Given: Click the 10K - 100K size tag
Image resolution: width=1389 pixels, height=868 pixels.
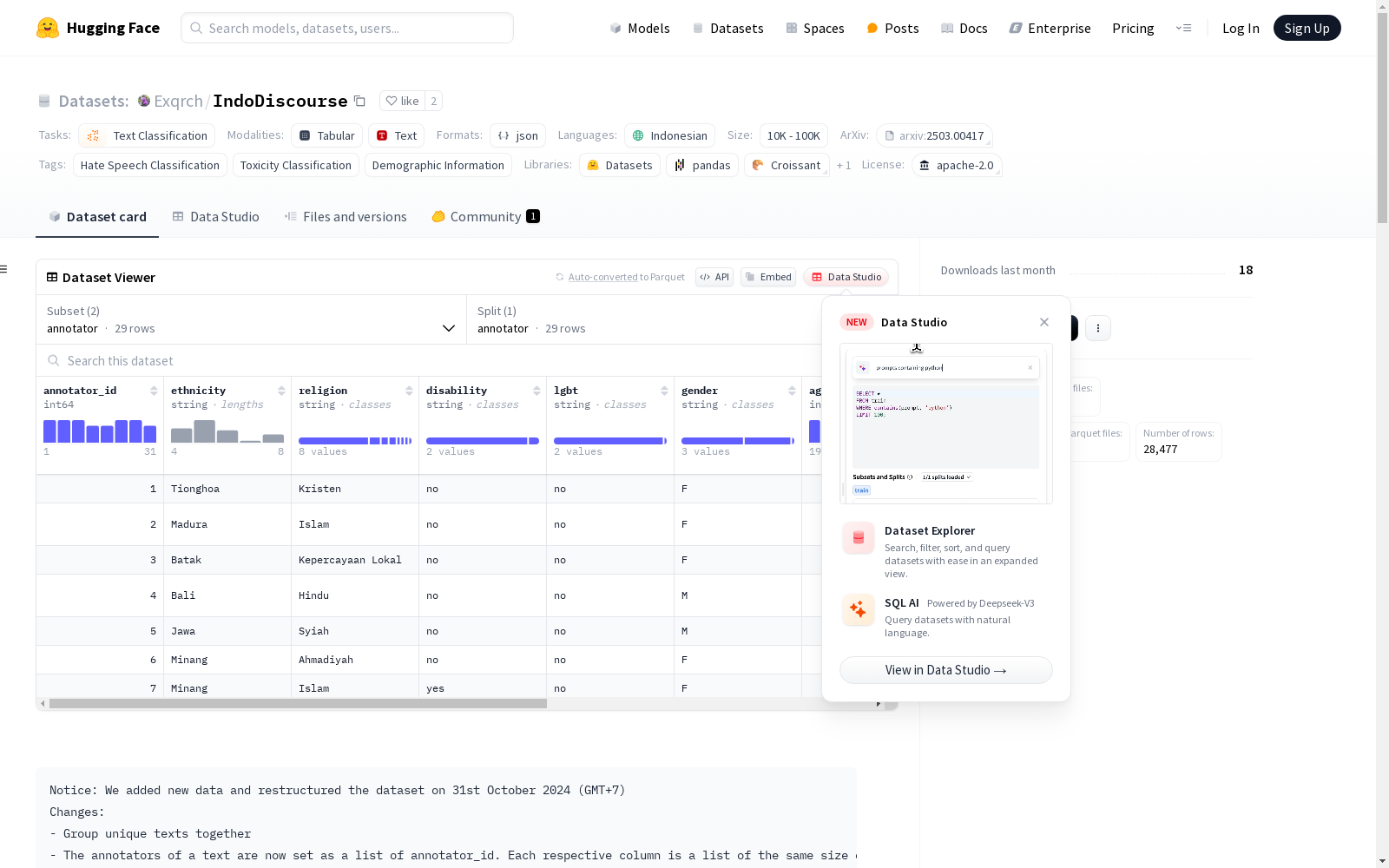Looking at the screenshot, I should [x=793, y=135].
